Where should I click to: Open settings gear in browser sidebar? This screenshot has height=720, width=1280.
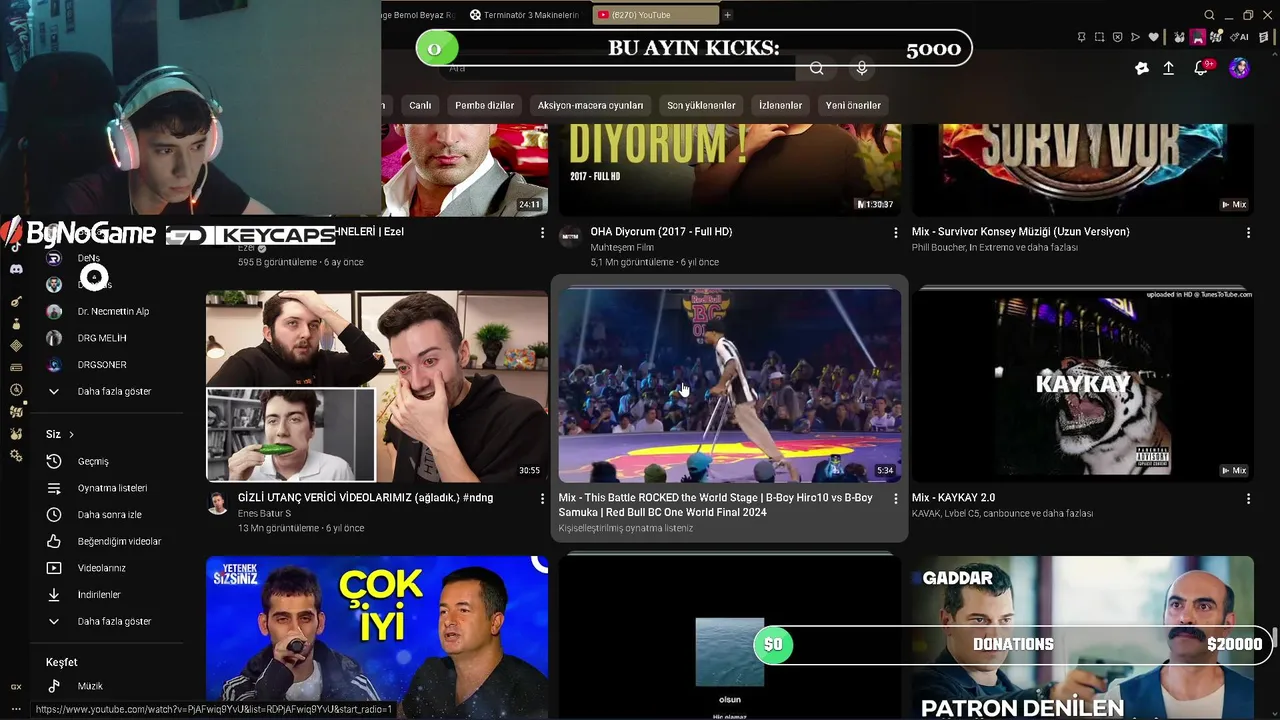(16, 456)
